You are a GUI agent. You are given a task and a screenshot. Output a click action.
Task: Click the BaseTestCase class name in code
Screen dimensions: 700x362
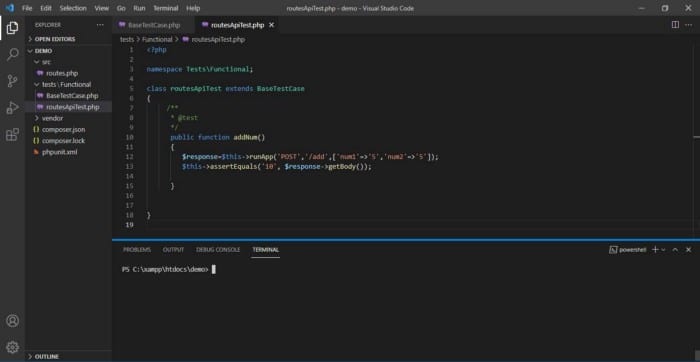click(x=280, y=89)
